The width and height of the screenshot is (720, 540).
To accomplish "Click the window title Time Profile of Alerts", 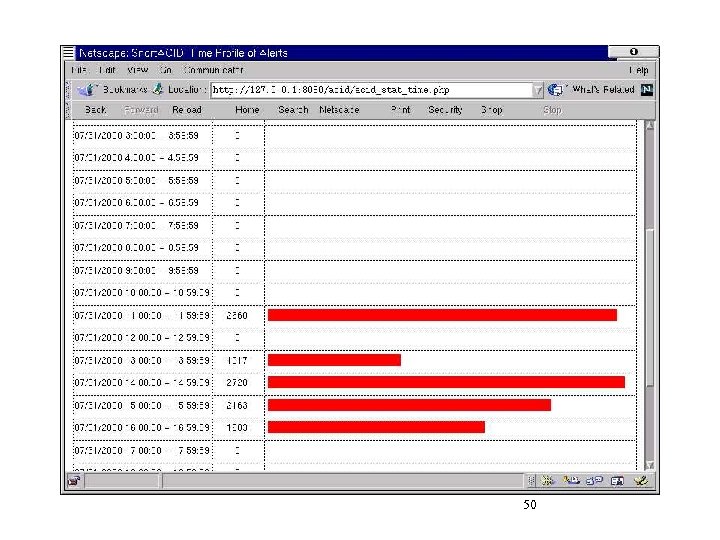I will pyautogui.click(x=239, y=53).
